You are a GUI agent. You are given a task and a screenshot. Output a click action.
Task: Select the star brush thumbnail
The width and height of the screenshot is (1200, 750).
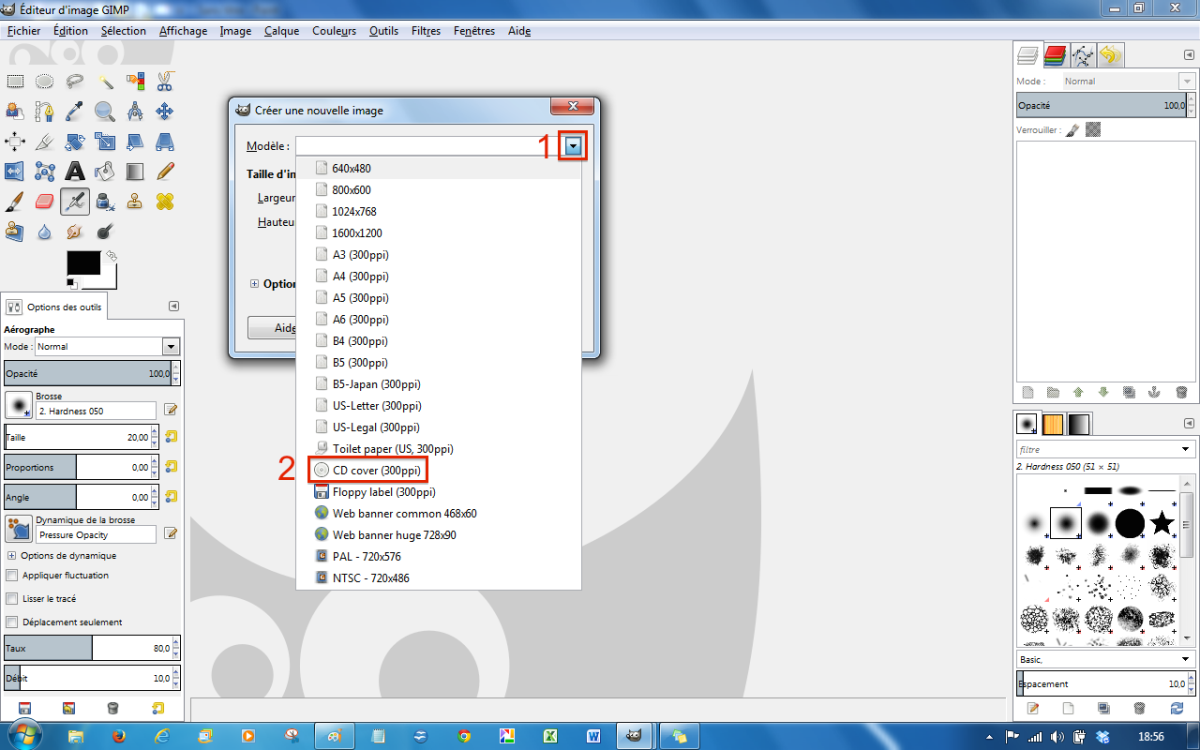coord(1161,522)
